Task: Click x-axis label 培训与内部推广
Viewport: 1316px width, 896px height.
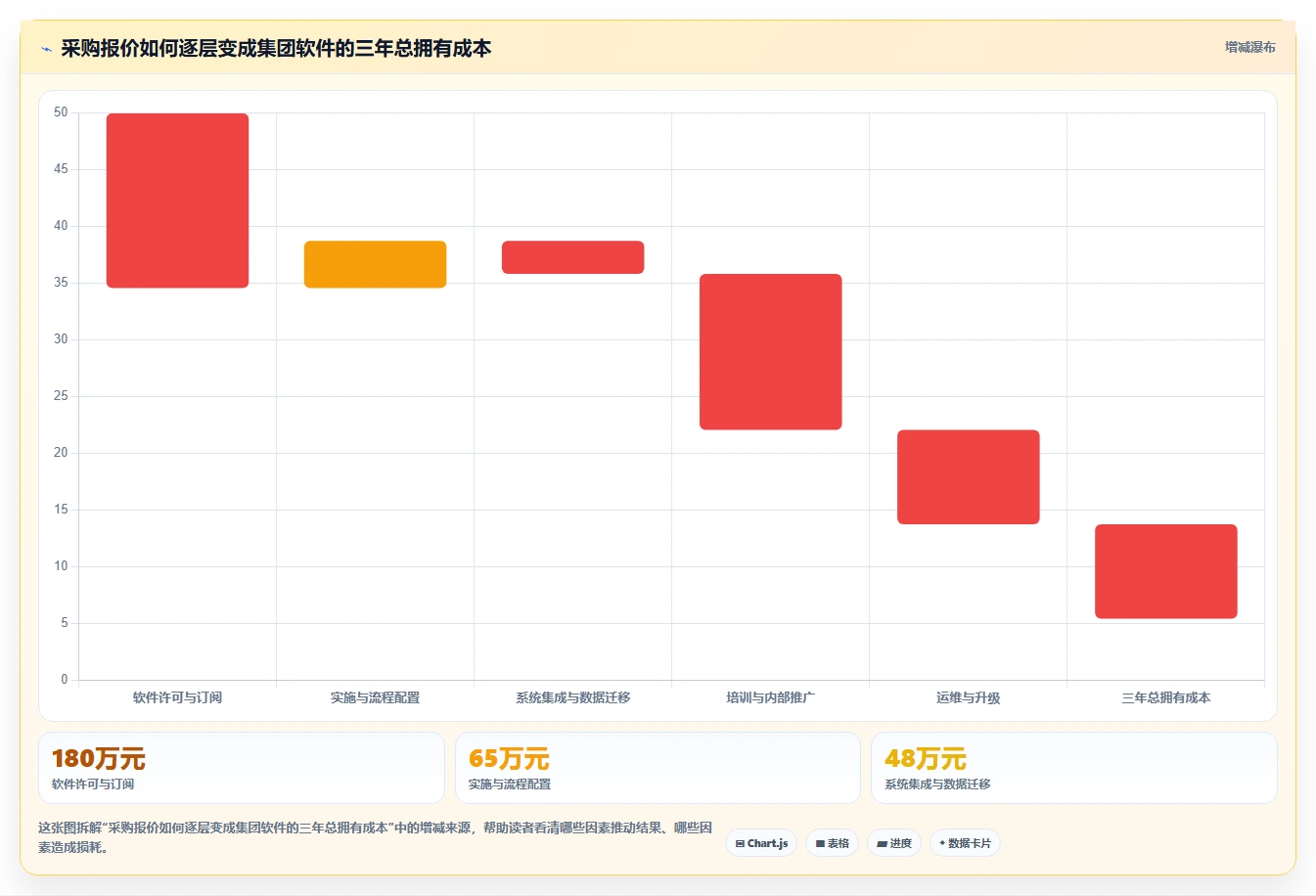Action: [x=770, y=697]
